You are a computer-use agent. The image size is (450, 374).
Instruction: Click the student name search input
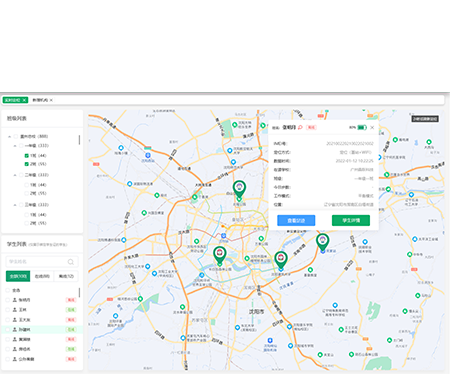point(42,262)
